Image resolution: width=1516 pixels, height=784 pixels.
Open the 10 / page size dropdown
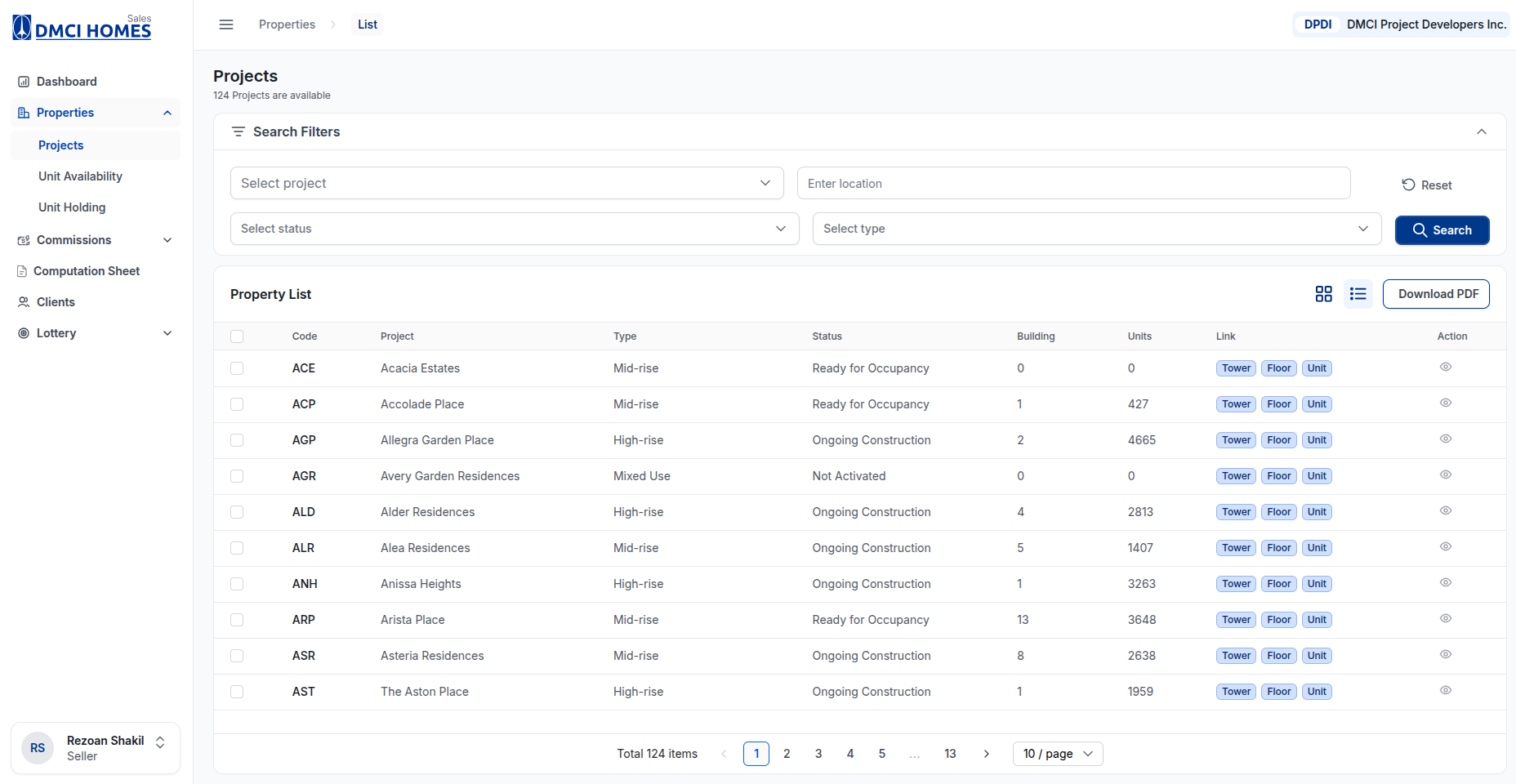coord(1058,754)
